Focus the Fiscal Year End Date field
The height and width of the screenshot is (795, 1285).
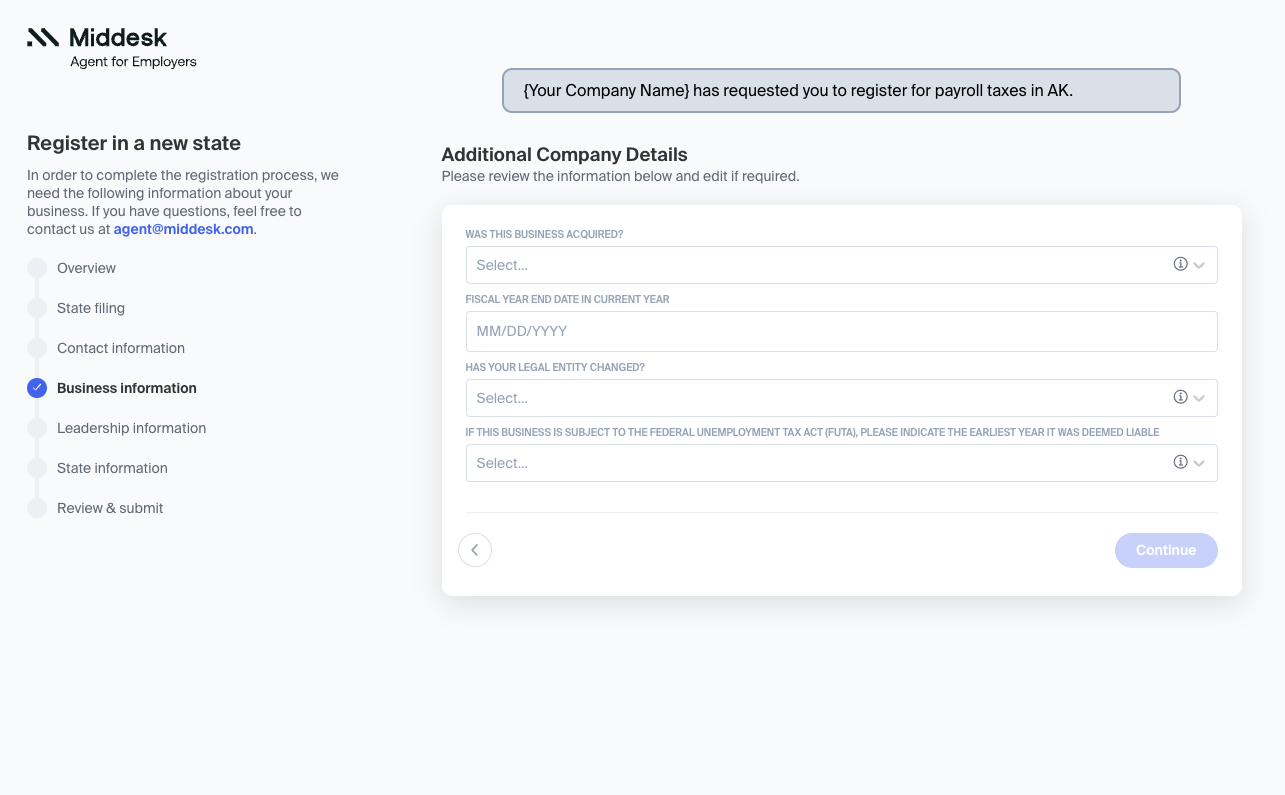click(x=841, y=331)
